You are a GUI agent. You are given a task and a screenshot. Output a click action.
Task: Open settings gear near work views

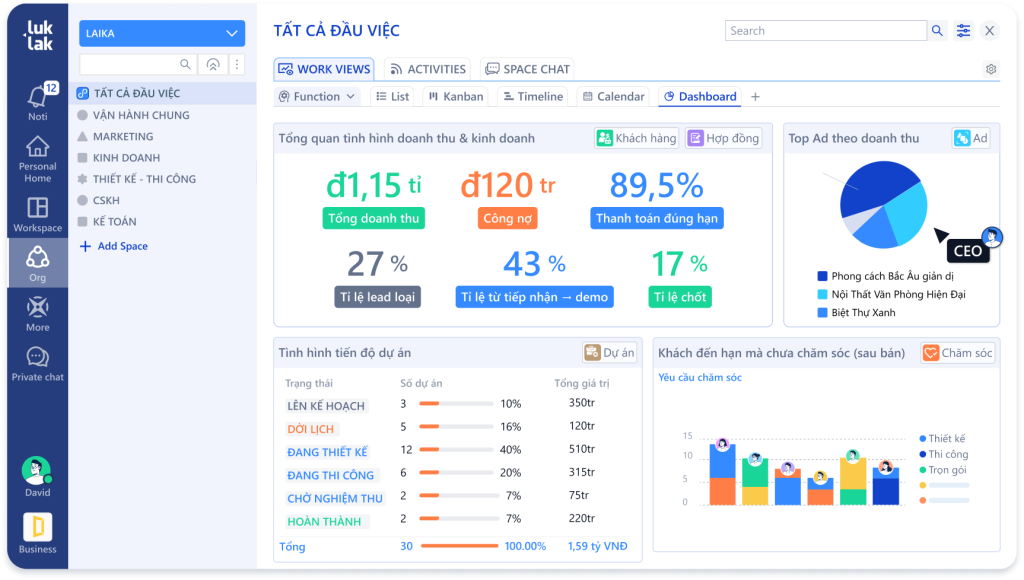point(991,69)
